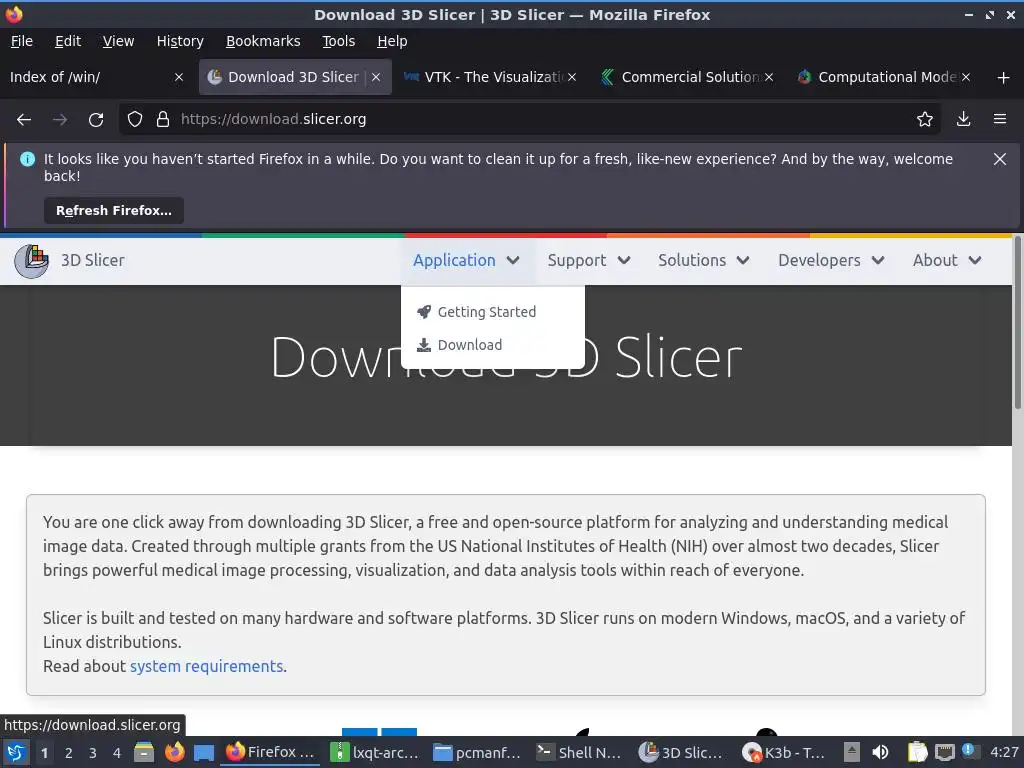Click the page vertical scrollbar

coord(1017,323)
